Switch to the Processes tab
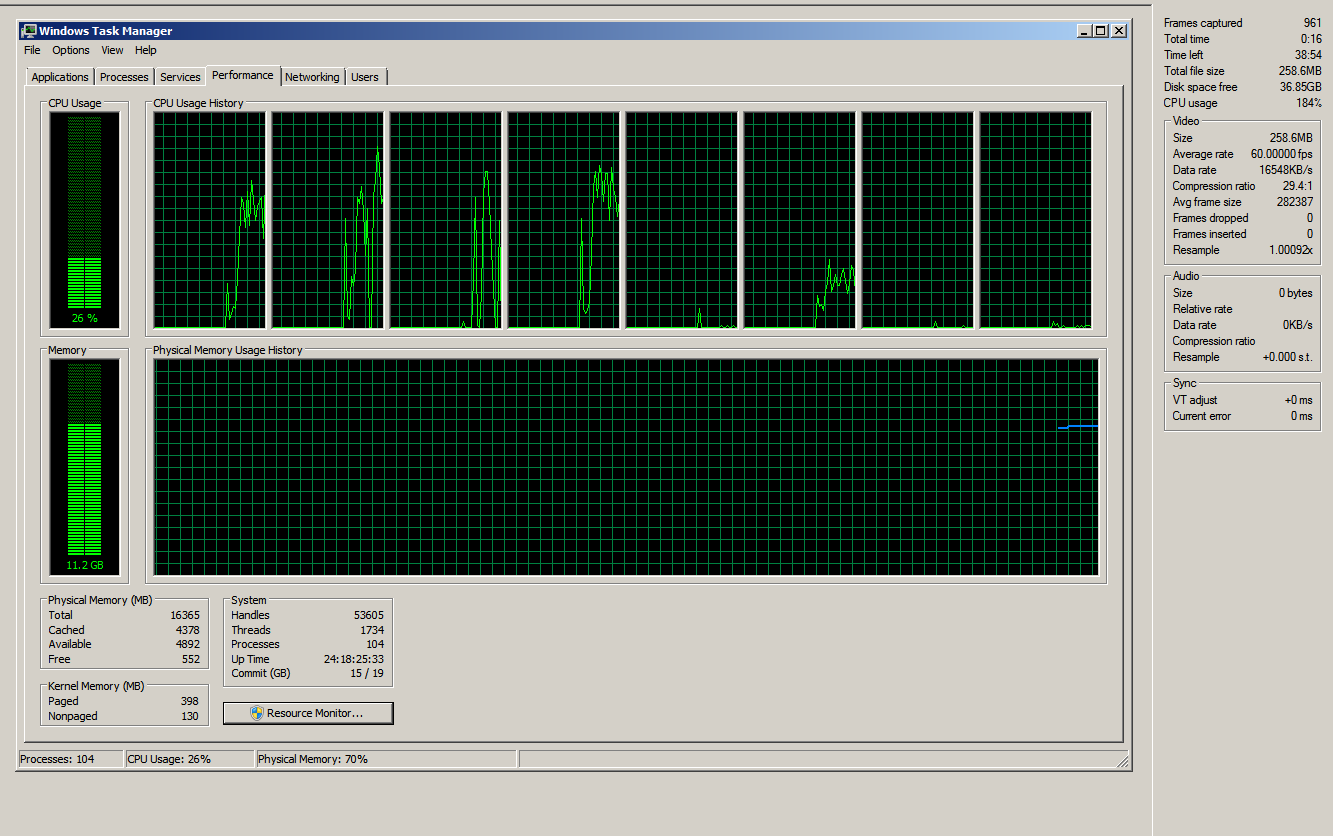Viewport: 1333px width, 836px height. pos(124,77)
